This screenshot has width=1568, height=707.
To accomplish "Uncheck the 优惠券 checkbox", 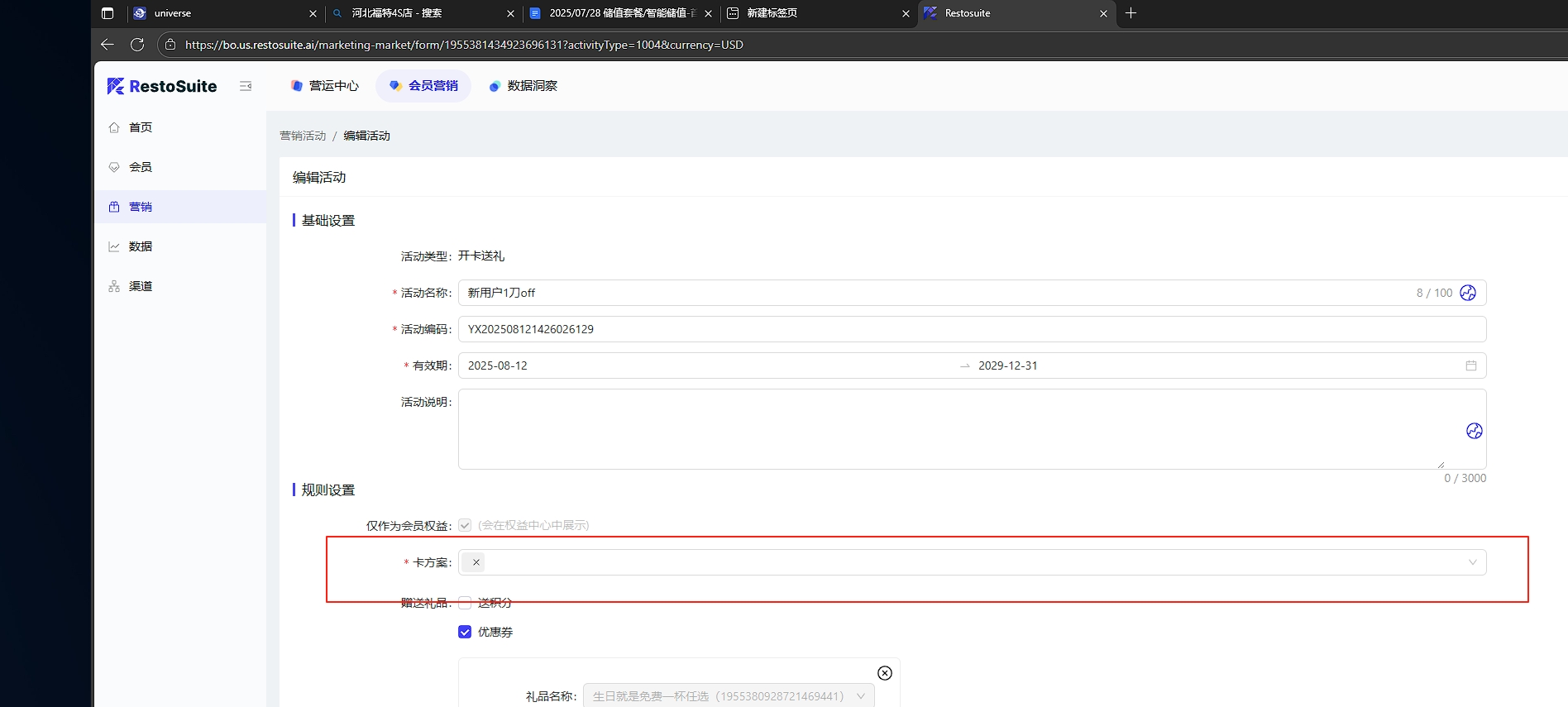I will (465, 632).
